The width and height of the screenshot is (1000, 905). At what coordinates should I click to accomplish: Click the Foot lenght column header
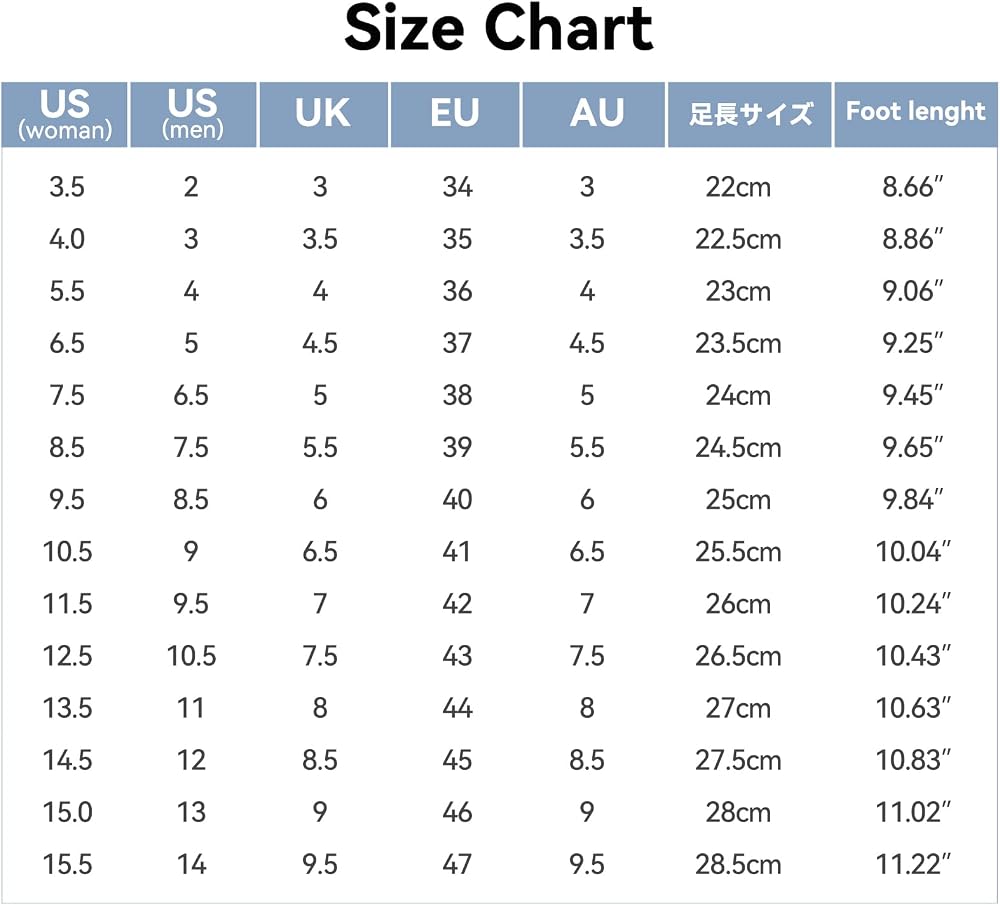916,114
